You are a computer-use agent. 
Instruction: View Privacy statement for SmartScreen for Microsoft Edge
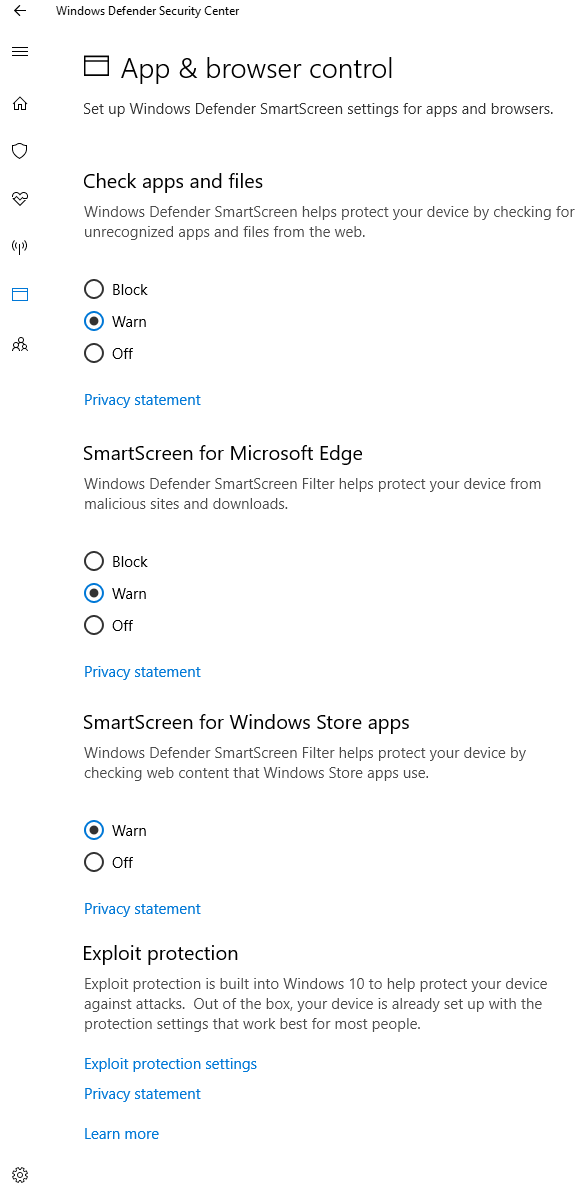tap(142, 671)
